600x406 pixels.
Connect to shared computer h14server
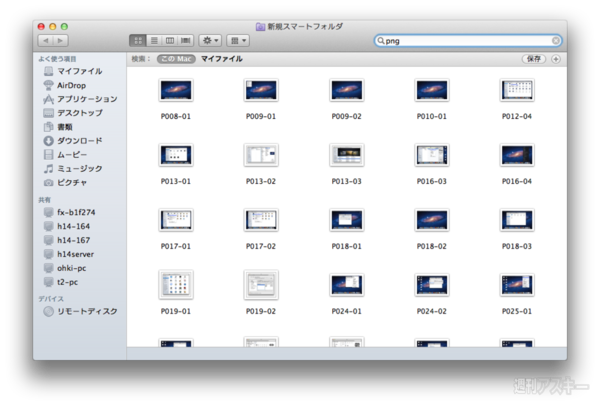(69, 254)
